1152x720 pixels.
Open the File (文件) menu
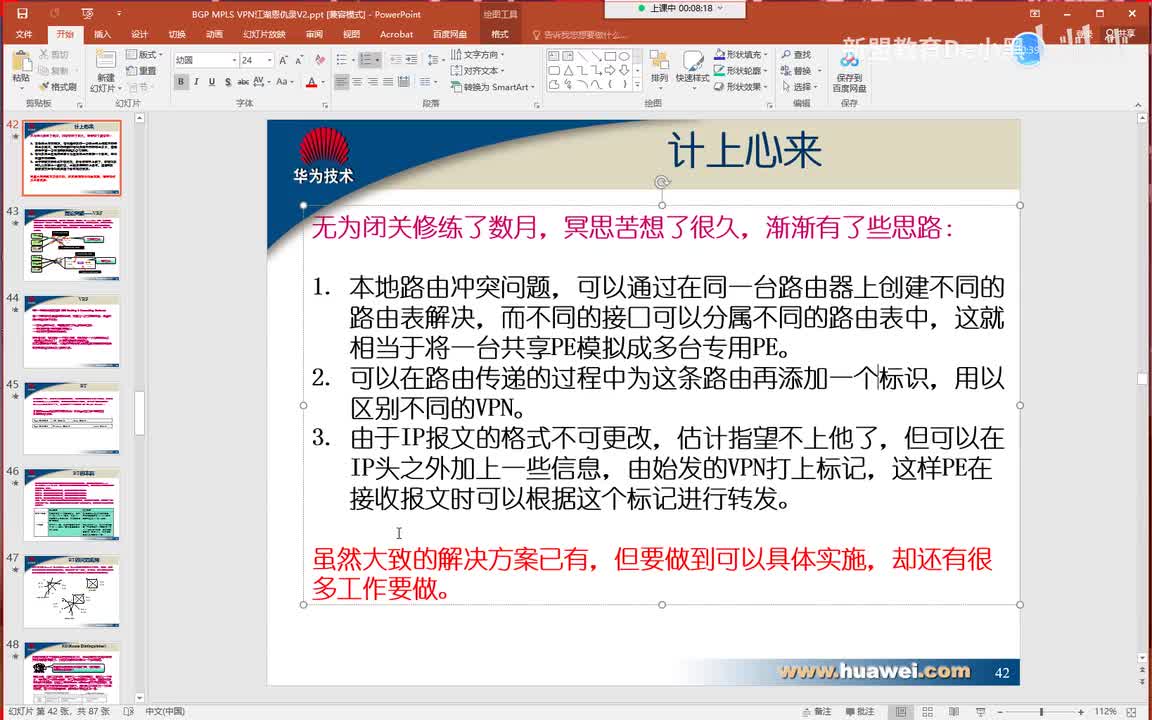(24, 34)
